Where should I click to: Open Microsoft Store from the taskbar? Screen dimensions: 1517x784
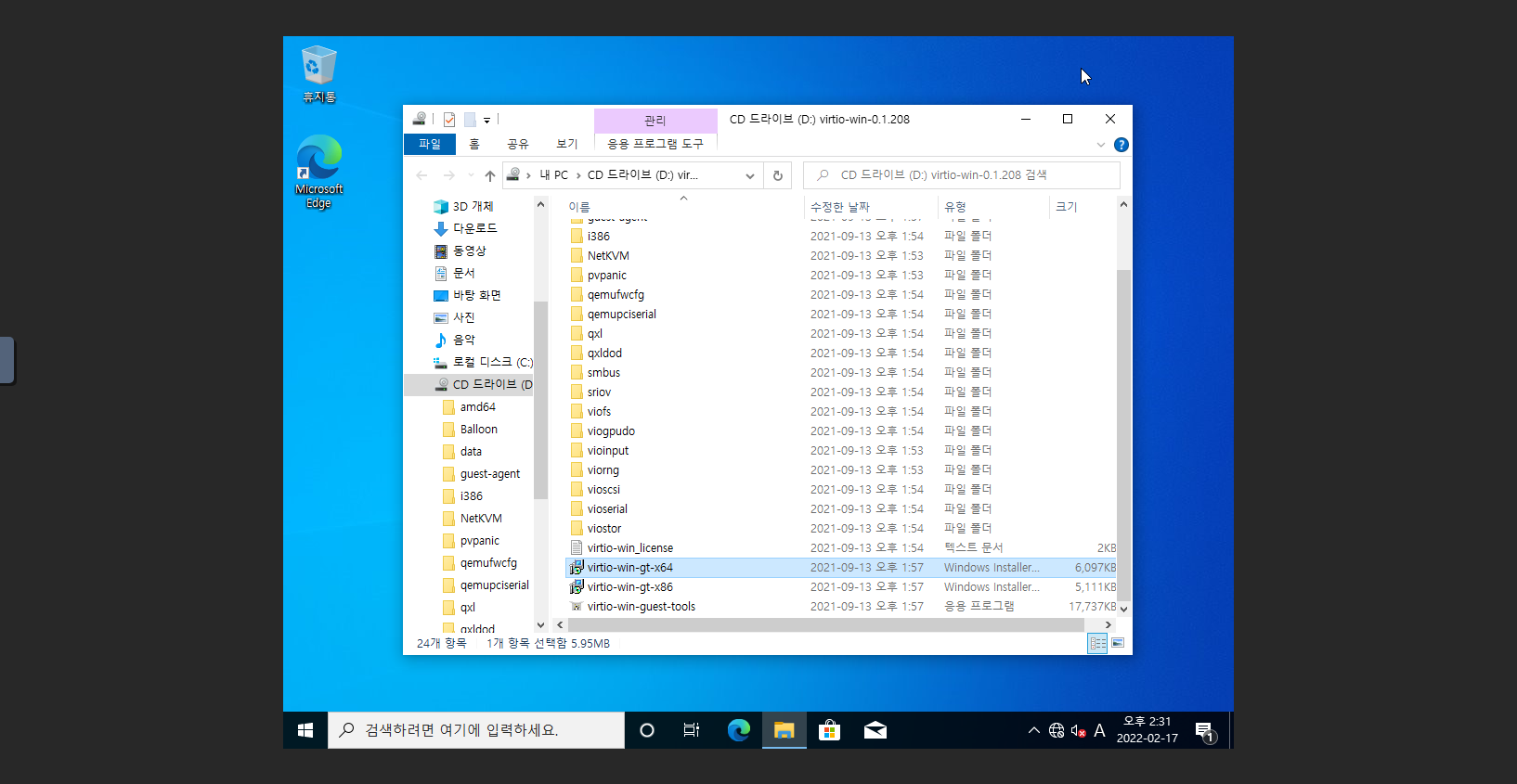click(x=829, y=730)
